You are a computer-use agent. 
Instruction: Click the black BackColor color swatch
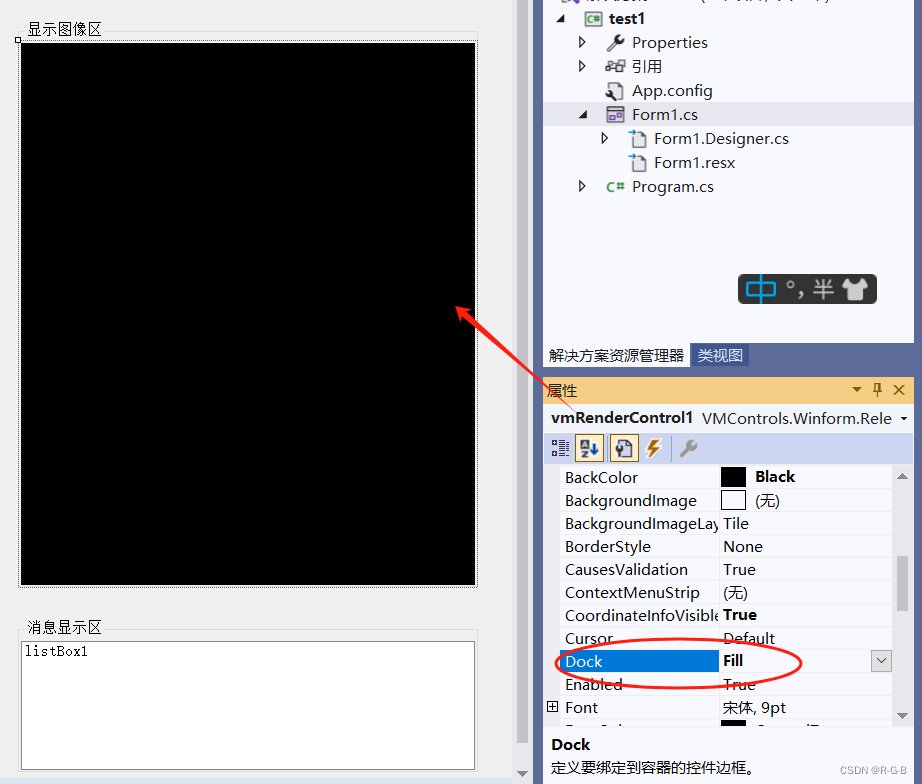tap(733, 477)
